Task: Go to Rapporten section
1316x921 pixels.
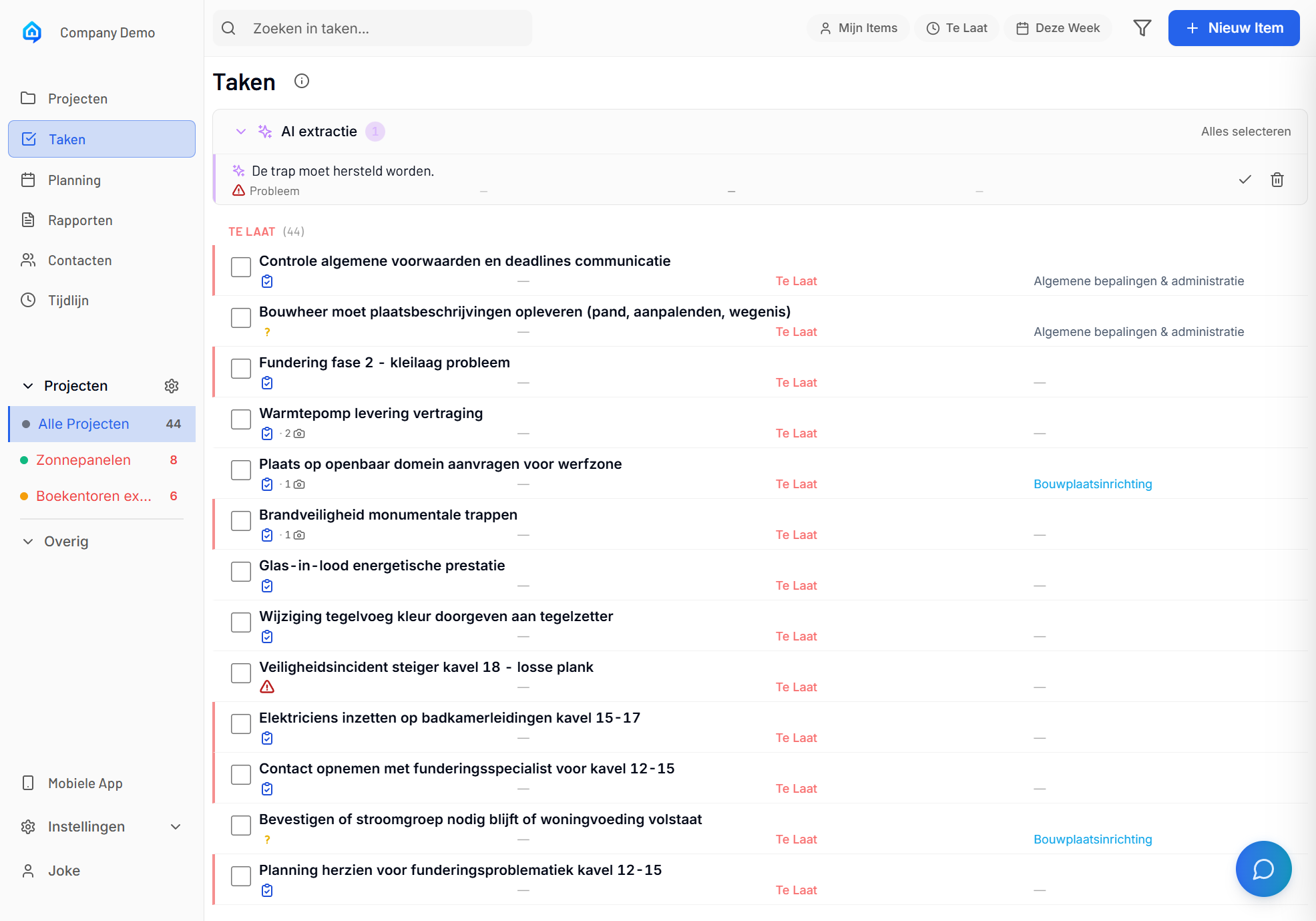Action: pyautogui.click(x=80, y=220)
